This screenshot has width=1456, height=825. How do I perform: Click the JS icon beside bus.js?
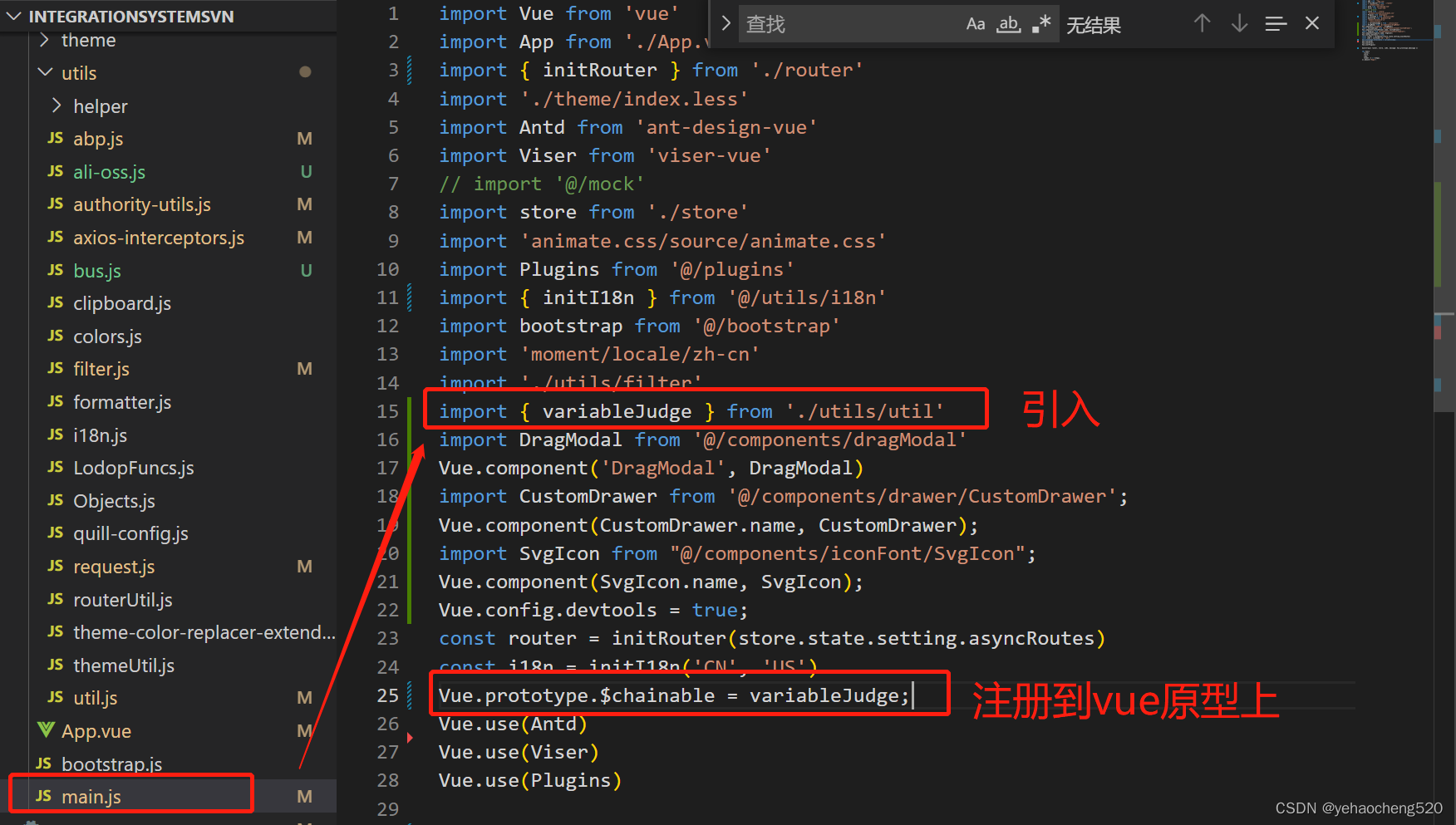coord(56,270)
